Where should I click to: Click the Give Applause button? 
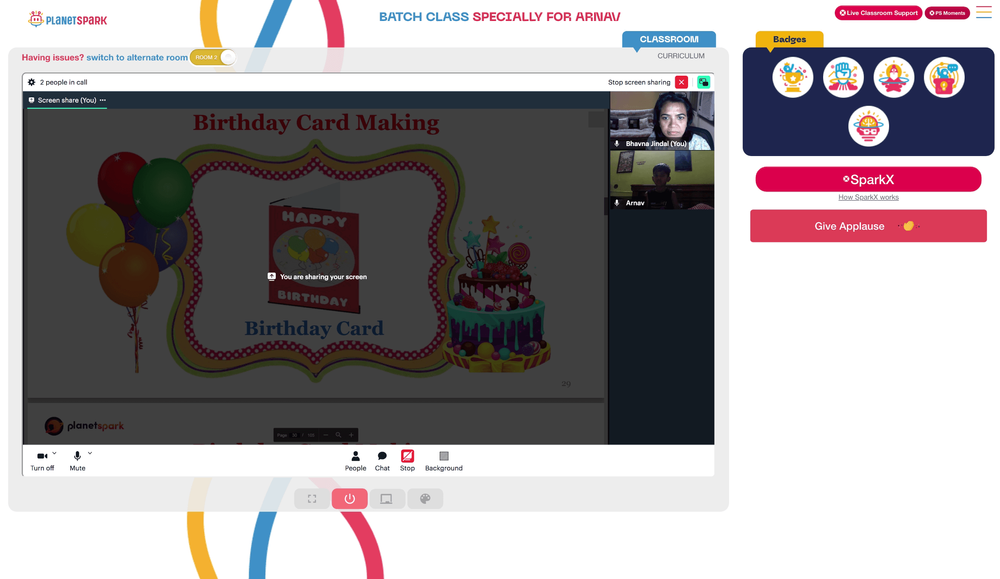coord(869,226)
